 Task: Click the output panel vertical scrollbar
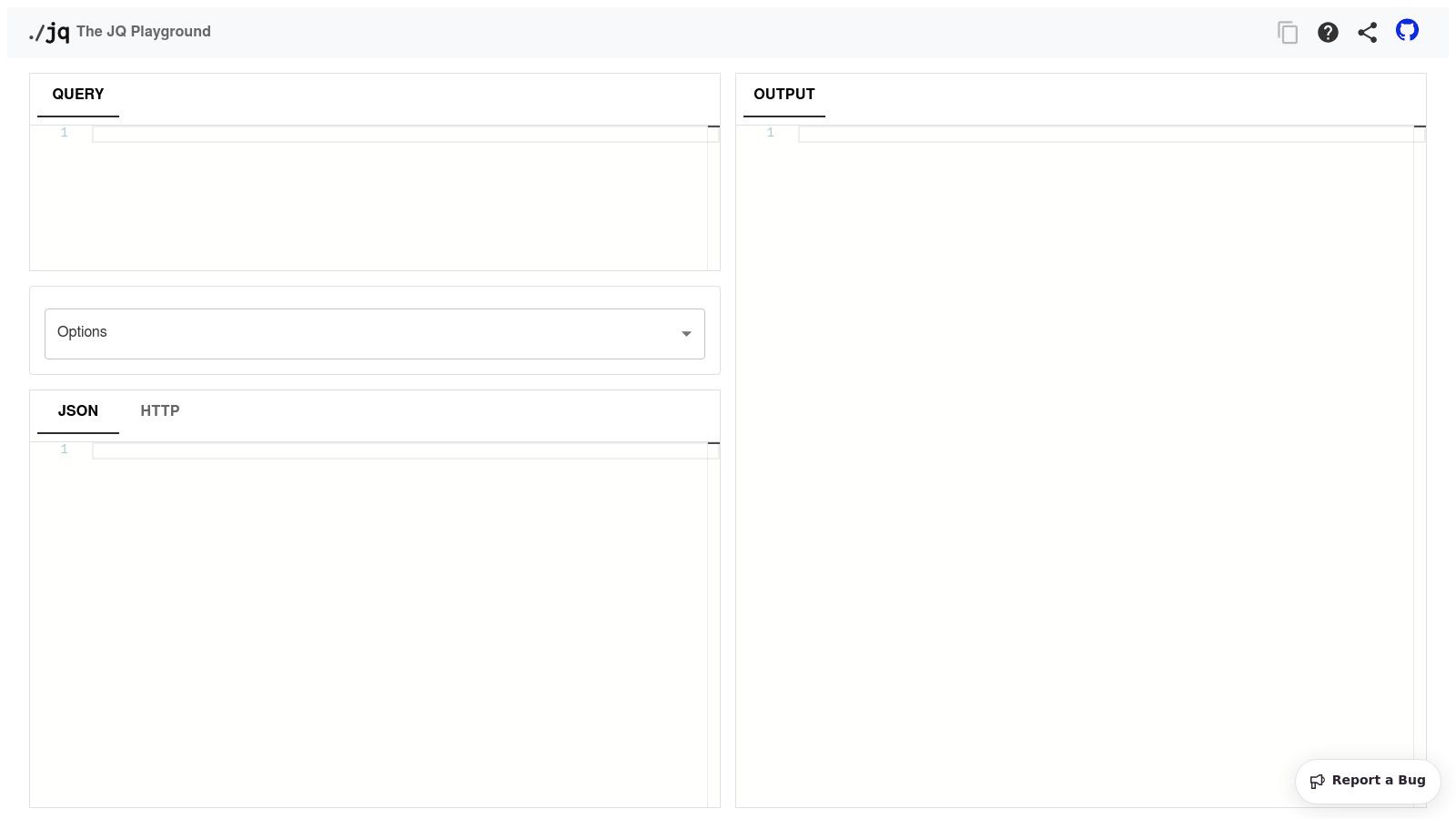point(1420,455)
